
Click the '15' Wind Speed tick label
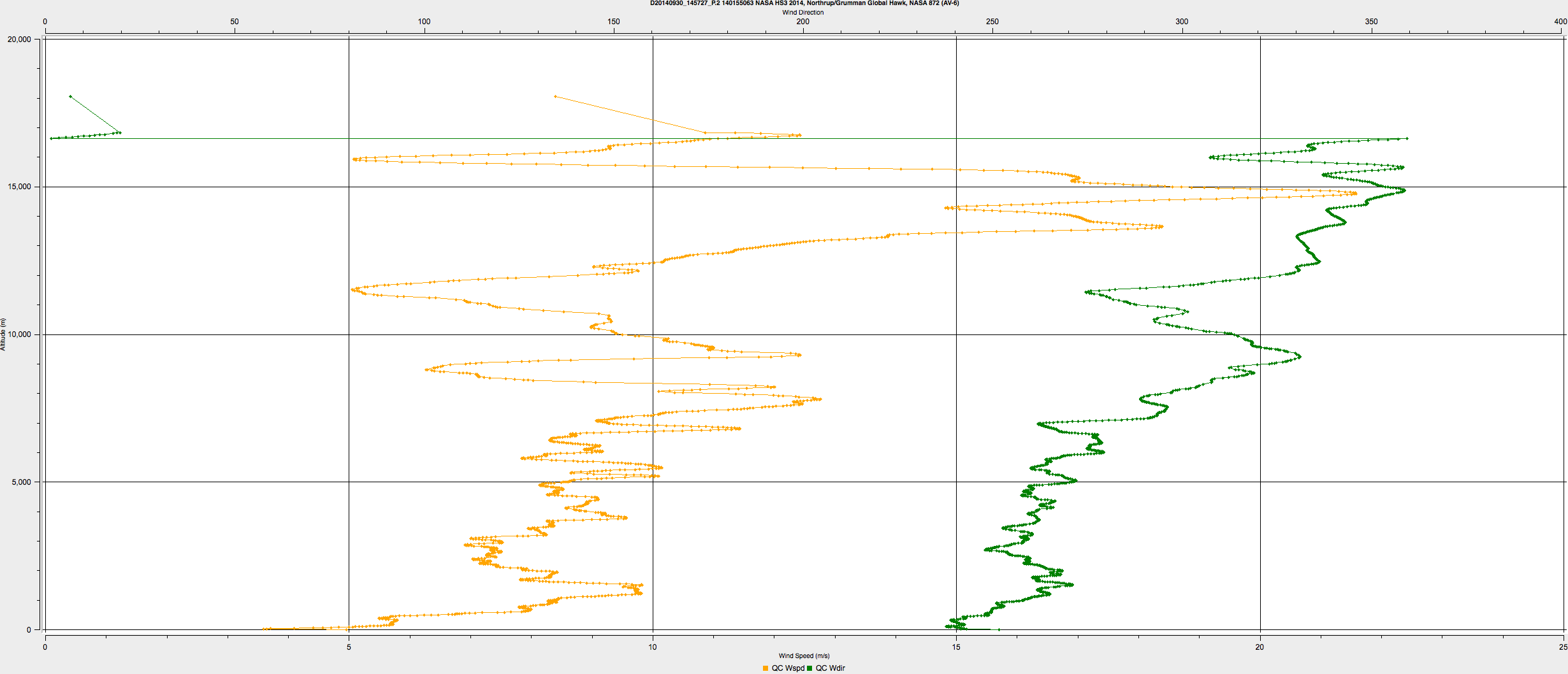point(956,647)
